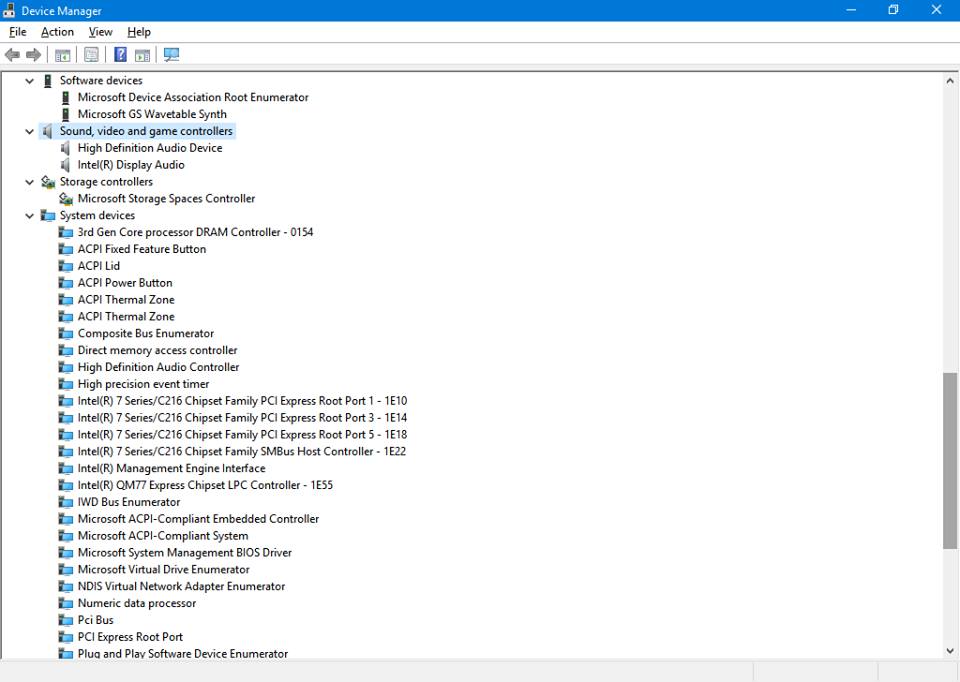Select 3rd Gen Core processor DRAM Controller - 0154
The image size is (960, 682).
[x=195, y=232]
